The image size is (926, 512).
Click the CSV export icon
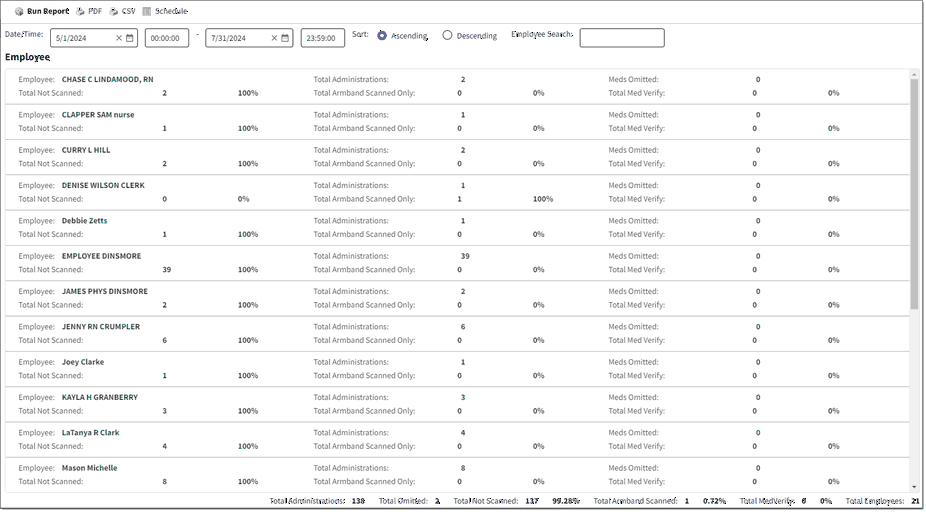(x=113, y=11)
